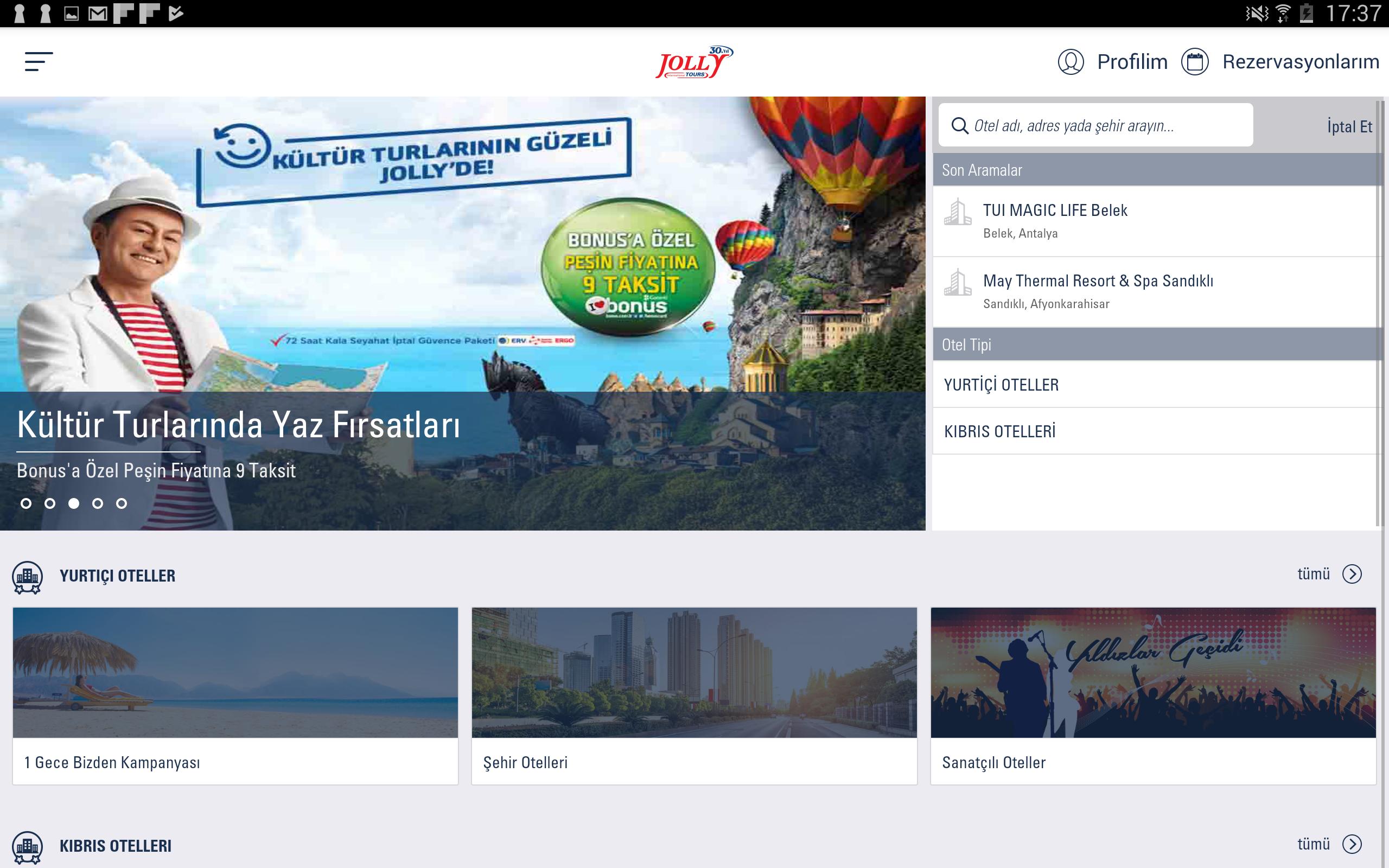Viewport: 1389px width, 868px height.
Task: Tap the Jolly Tours logo
Action: click(x=694, y=62)
